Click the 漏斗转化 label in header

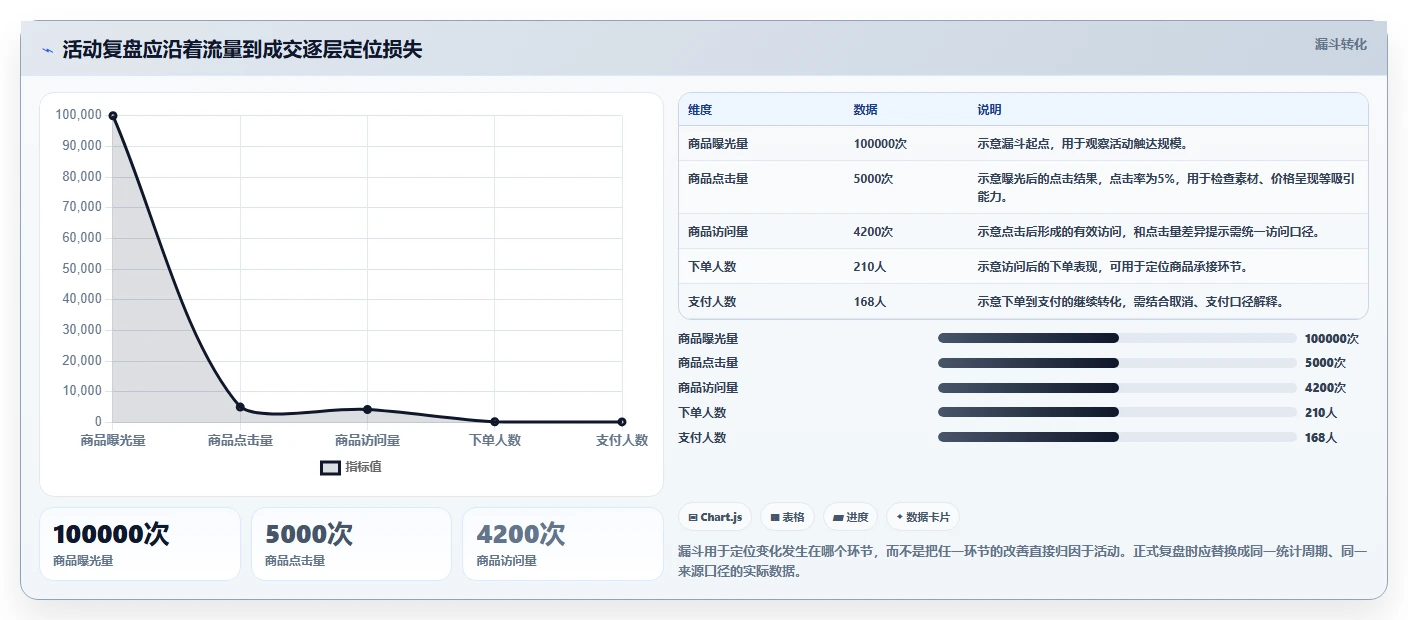pyautogui.click(x=1340, y=44)
